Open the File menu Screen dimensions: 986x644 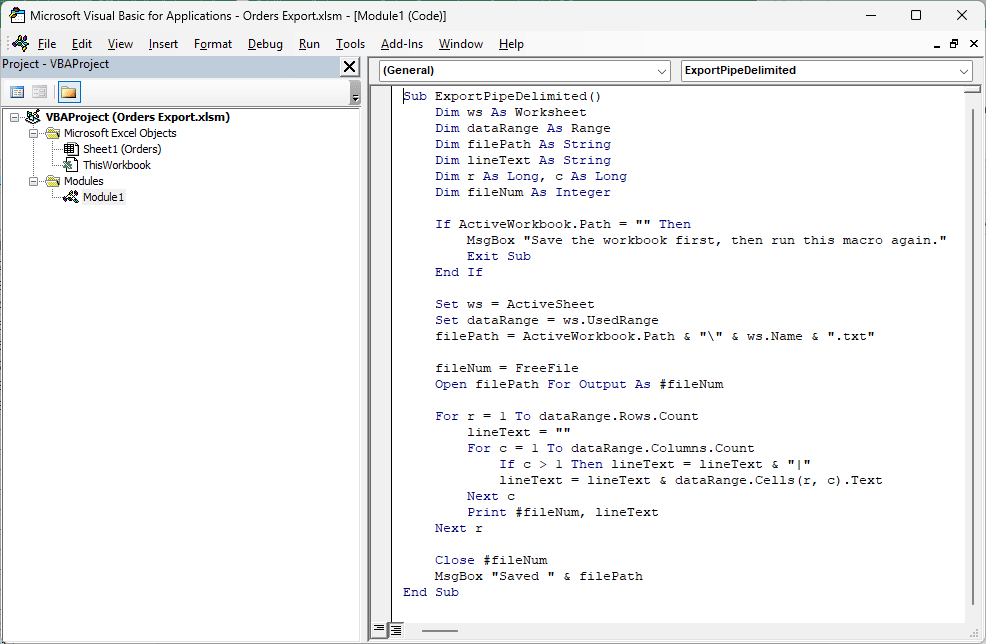pos(47,44)
